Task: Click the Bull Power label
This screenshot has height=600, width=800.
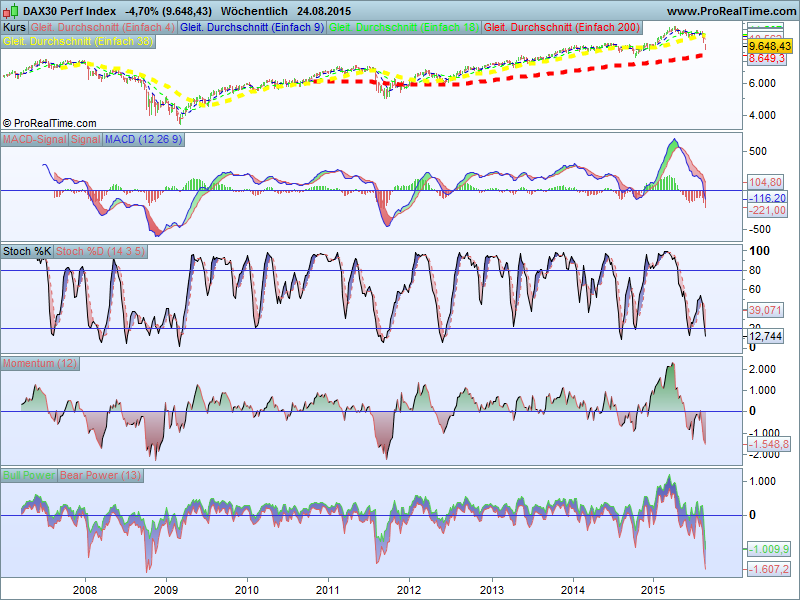Action: [x=29, y=475]
